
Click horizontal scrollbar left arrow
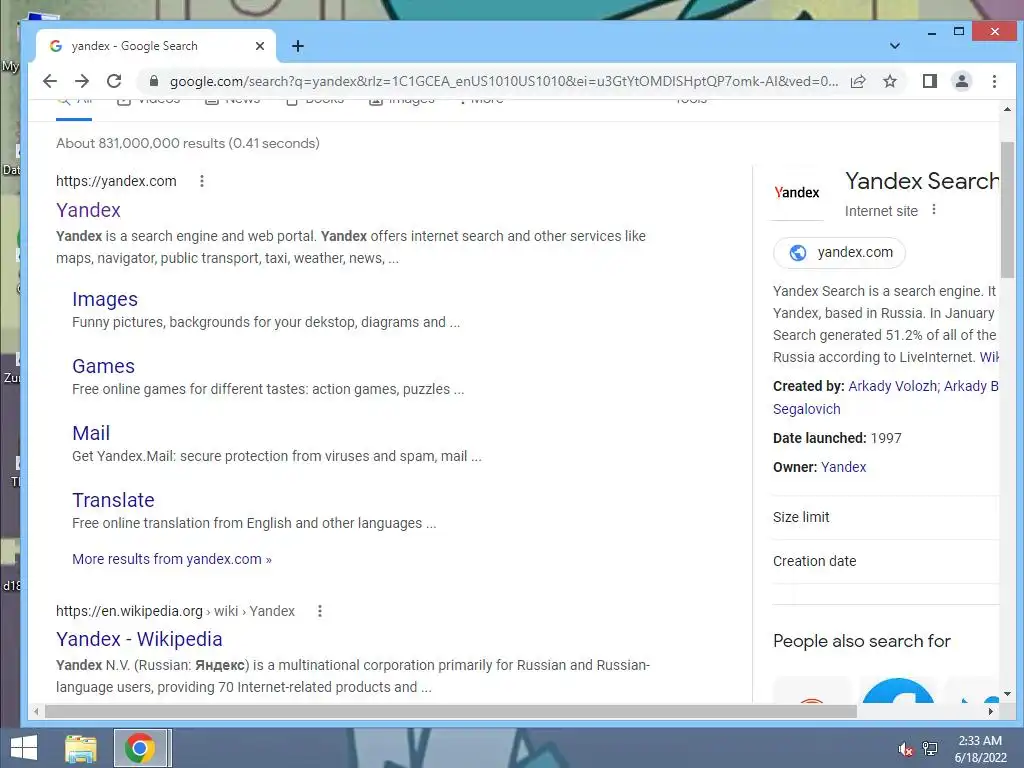point(37,711)
